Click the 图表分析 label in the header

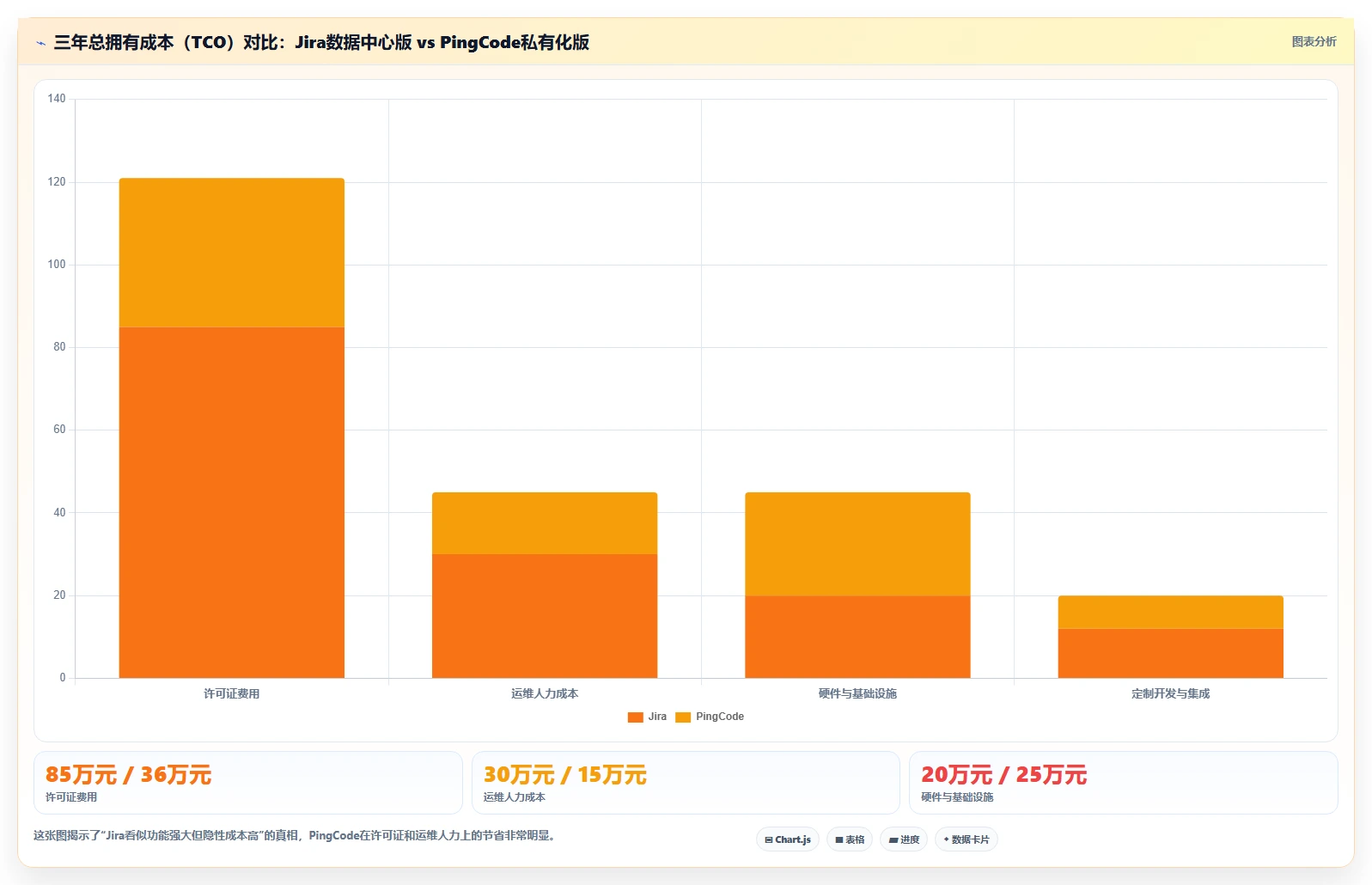[1314, 41]
